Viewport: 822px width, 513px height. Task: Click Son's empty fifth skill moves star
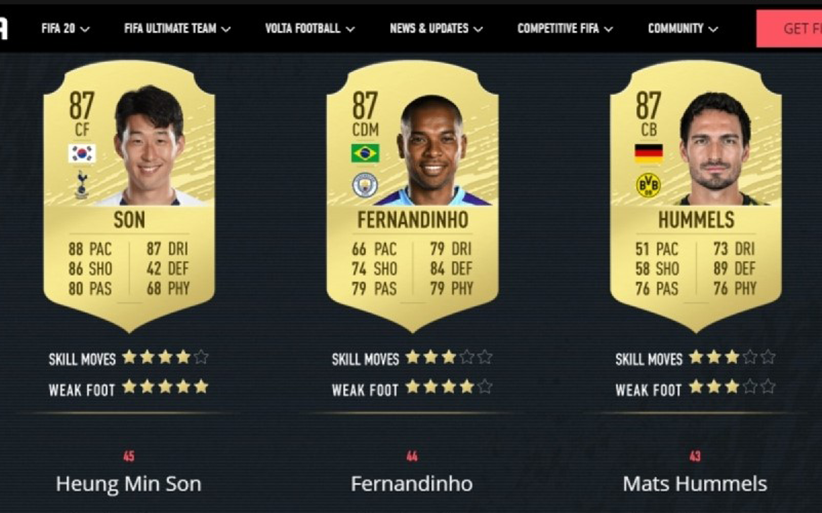click(x=201, y=357)
